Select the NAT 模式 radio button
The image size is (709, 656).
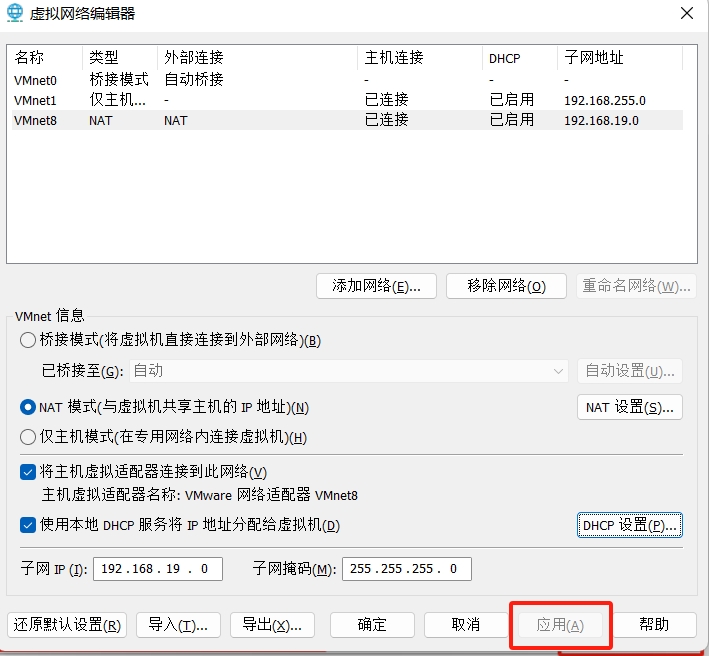[x=28, y=407]
